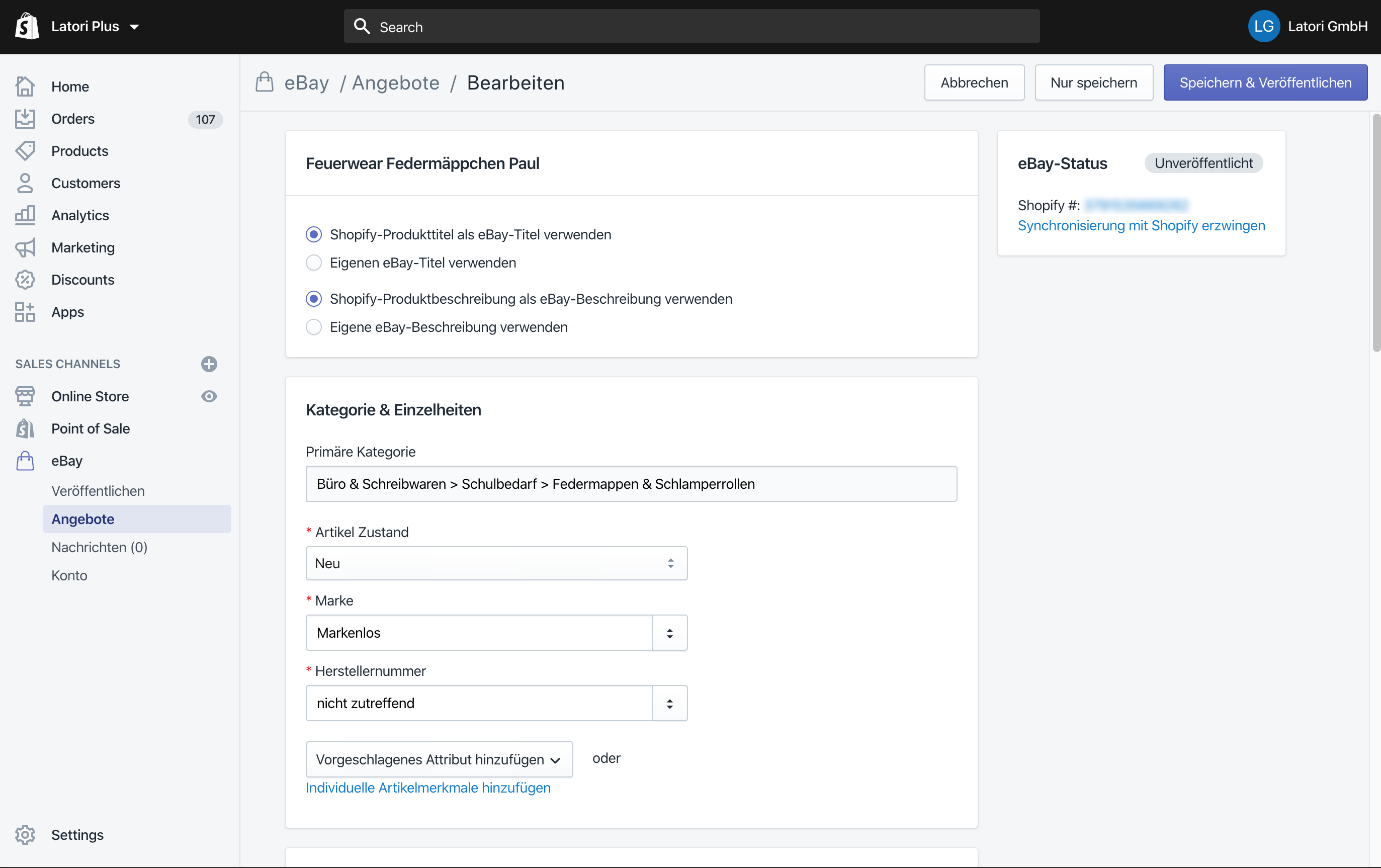
Task: Click the Herstellernummer nicht zutreffend field
Action: (479, 703)
